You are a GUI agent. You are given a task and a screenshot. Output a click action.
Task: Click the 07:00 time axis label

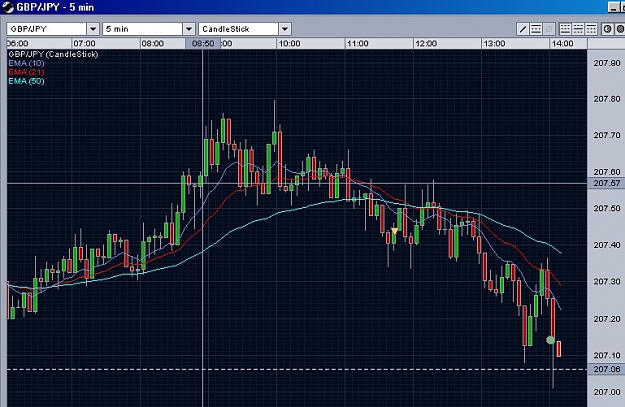pos(85,43)
